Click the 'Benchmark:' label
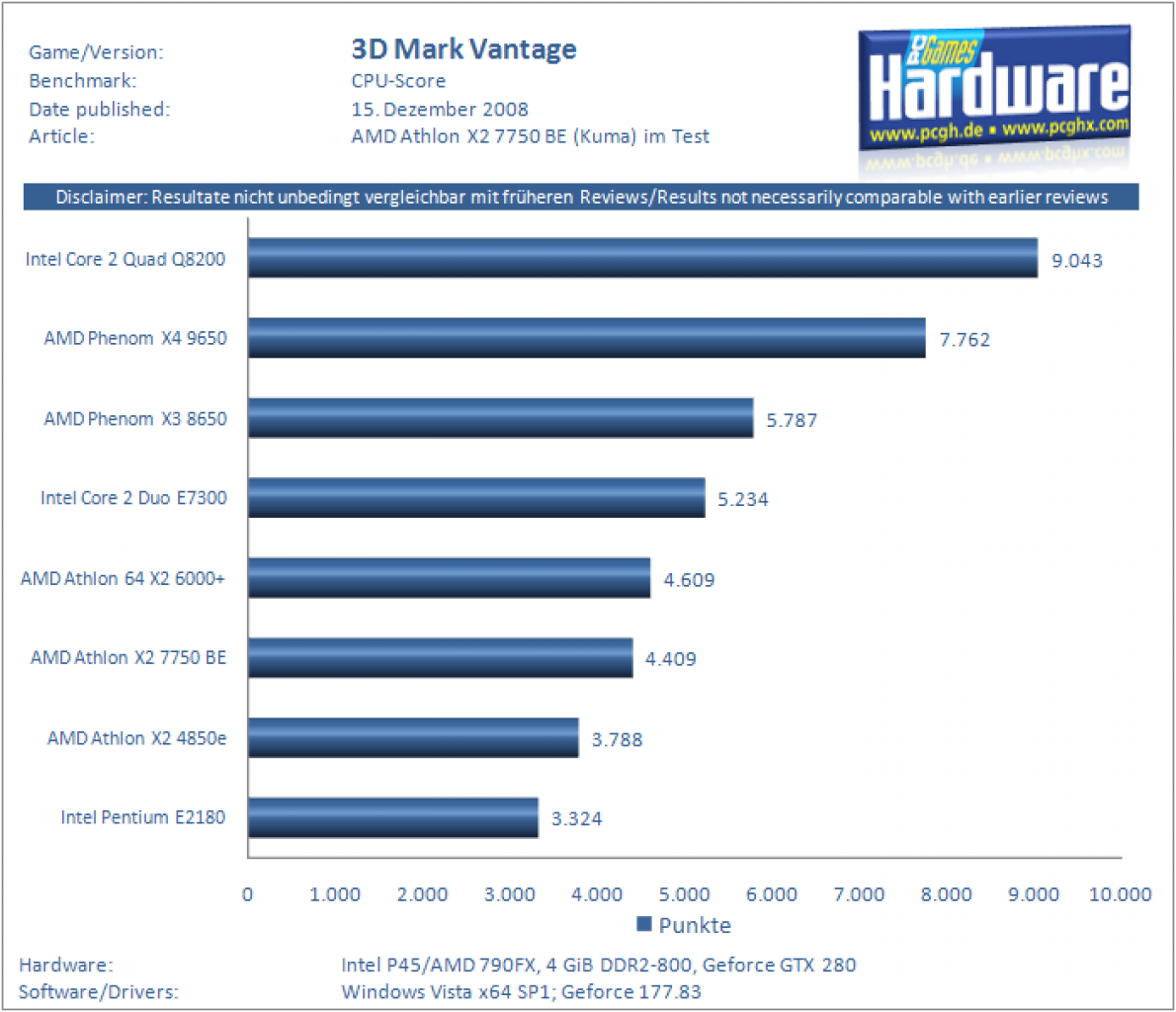The image size is (1176, 1012). (82, 81)
